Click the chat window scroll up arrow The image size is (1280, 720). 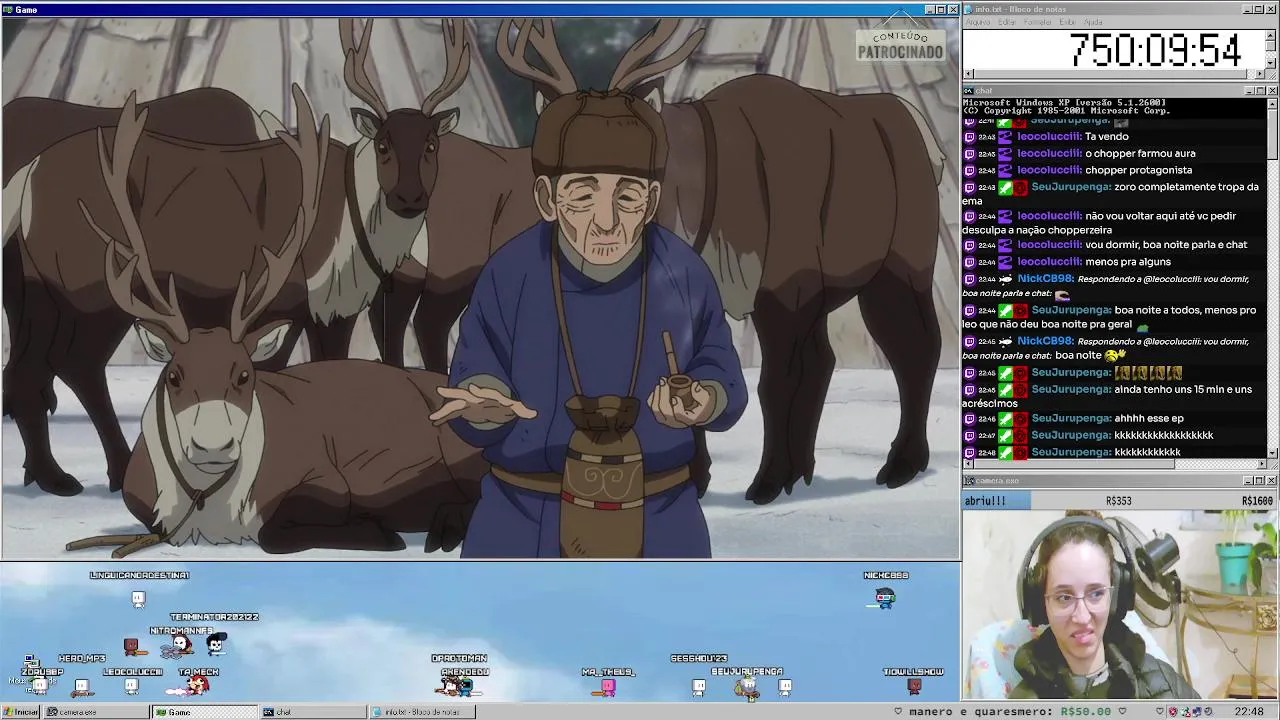(1272, 104)
